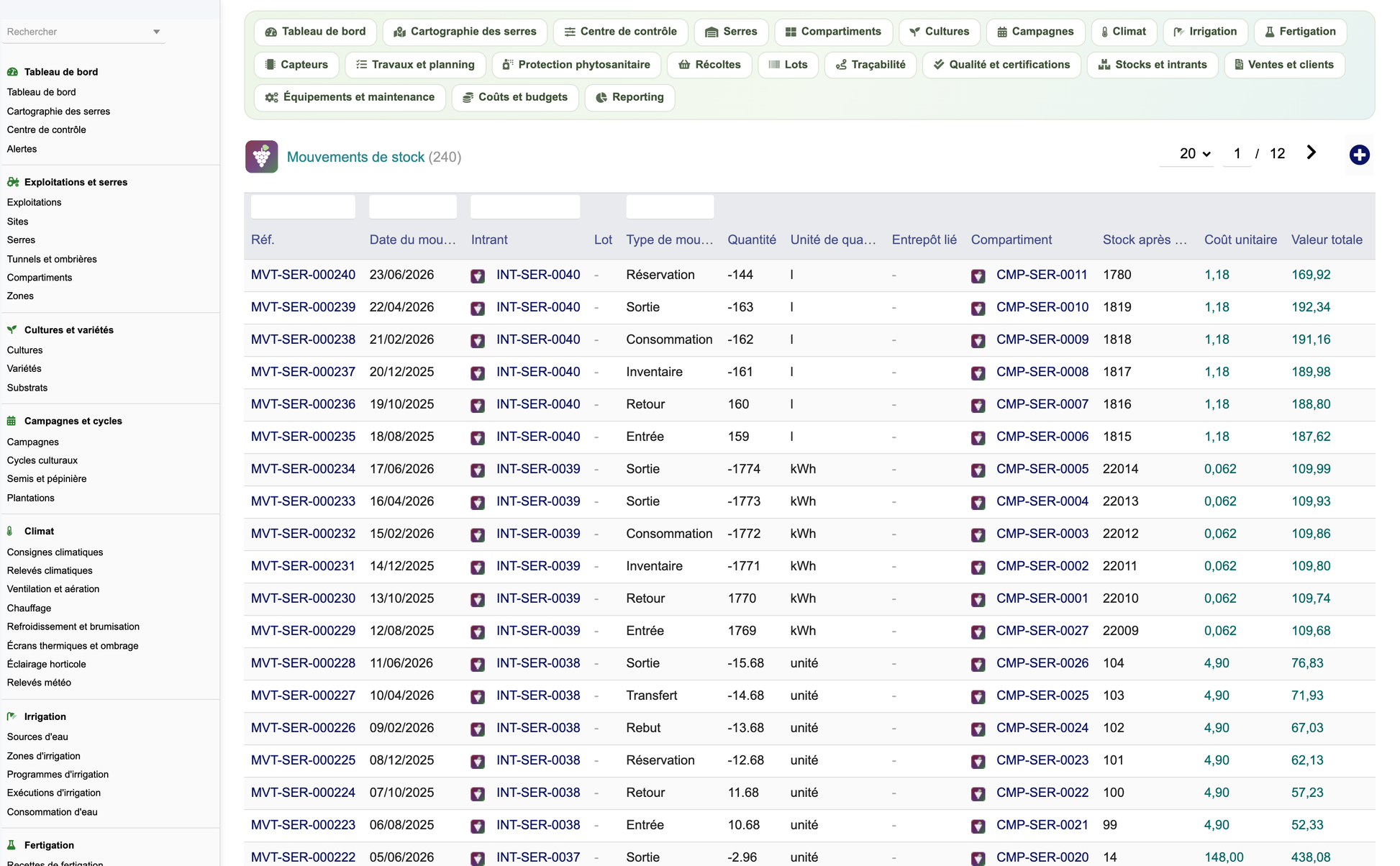Click the Cultures et variétés sprout icon
Image resolution: width=1400 pixels, height=866 pixels.
[12, 329]
